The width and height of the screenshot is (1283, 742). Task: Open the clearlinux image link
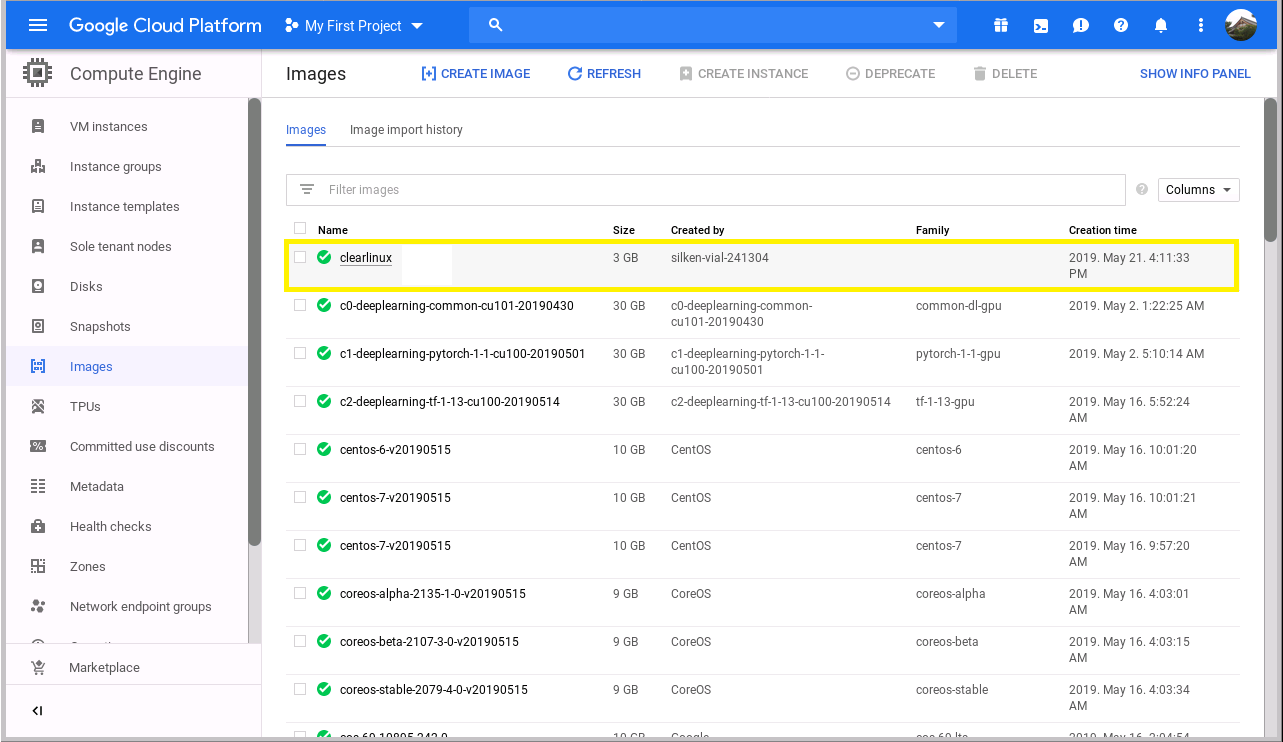click(x=366, y=257)
